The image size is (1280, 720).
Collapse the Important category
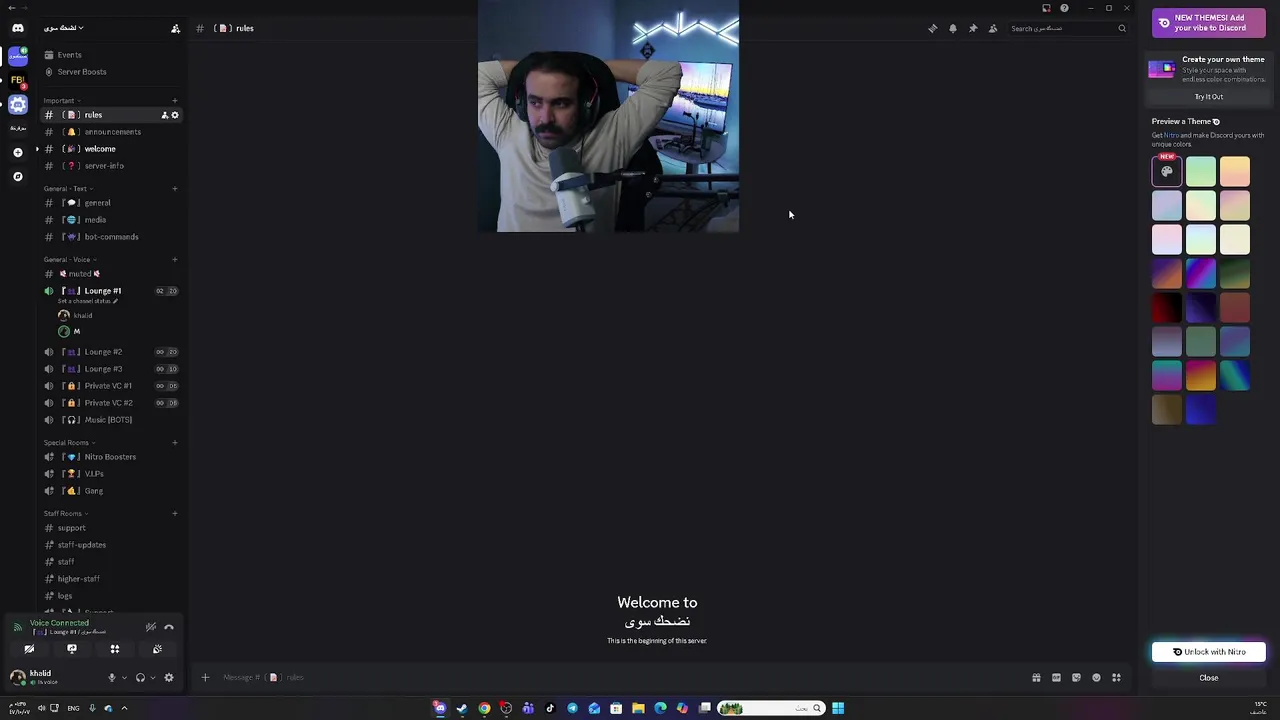tap(60, 101)
